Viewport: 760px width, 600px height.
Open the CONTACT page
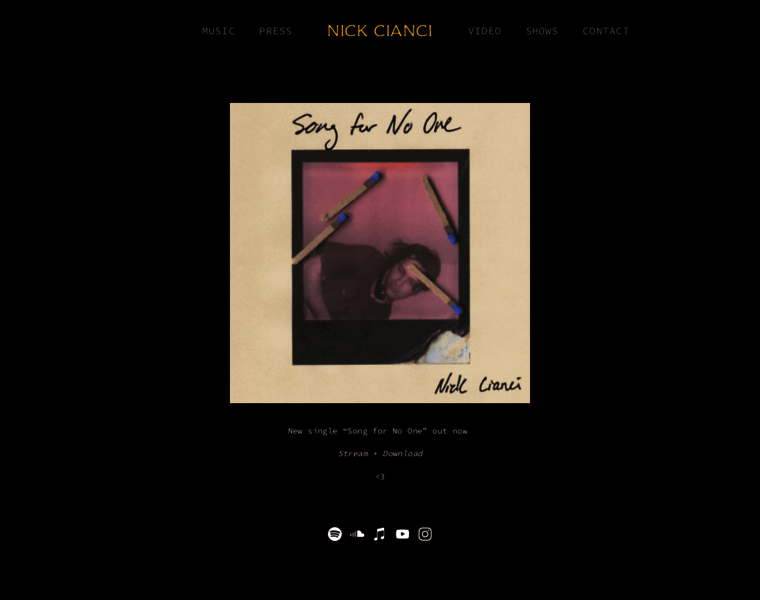tap(606, 31)
